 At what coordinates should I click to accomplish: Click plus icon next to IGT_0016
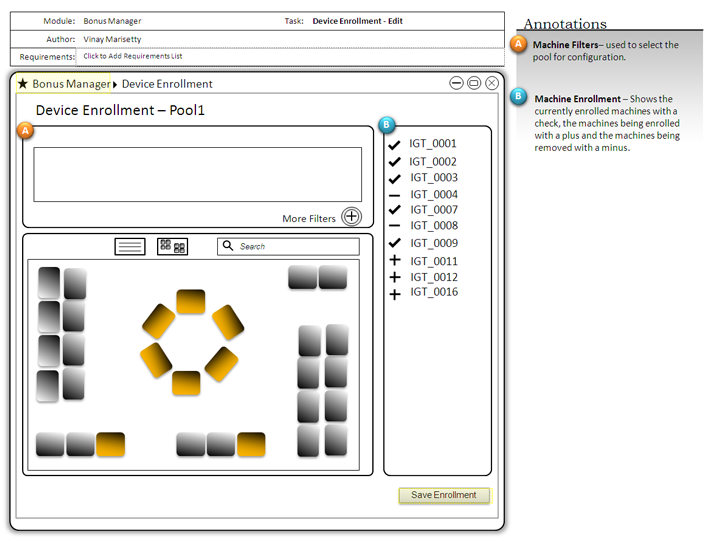click(395, 294)
